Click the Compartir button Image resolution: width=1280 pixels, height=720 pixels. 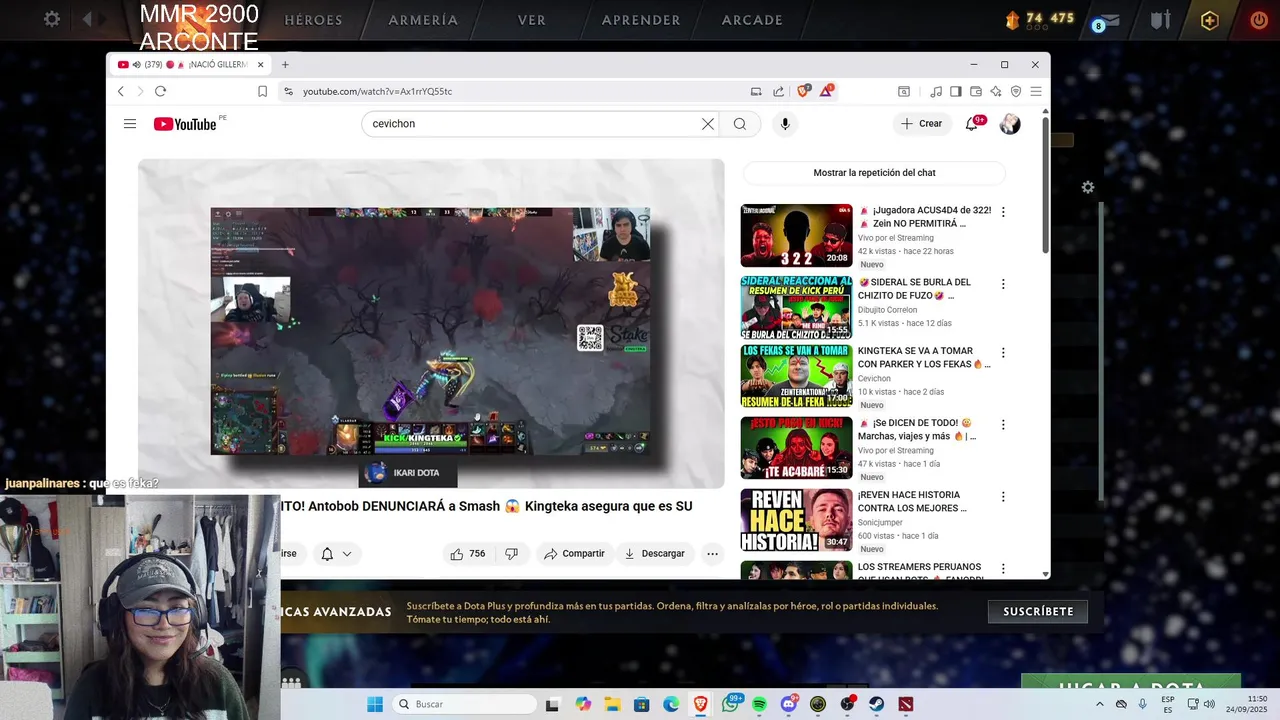coord(574,554)
